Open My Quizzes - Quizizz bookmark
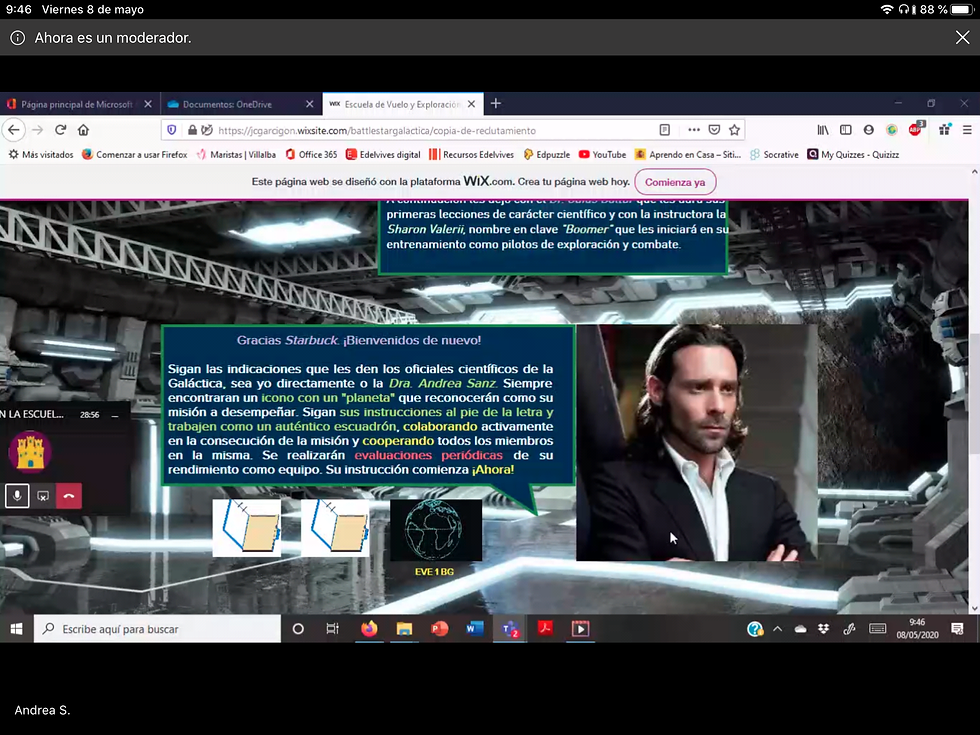980x735 pixels. pos(853,154)
